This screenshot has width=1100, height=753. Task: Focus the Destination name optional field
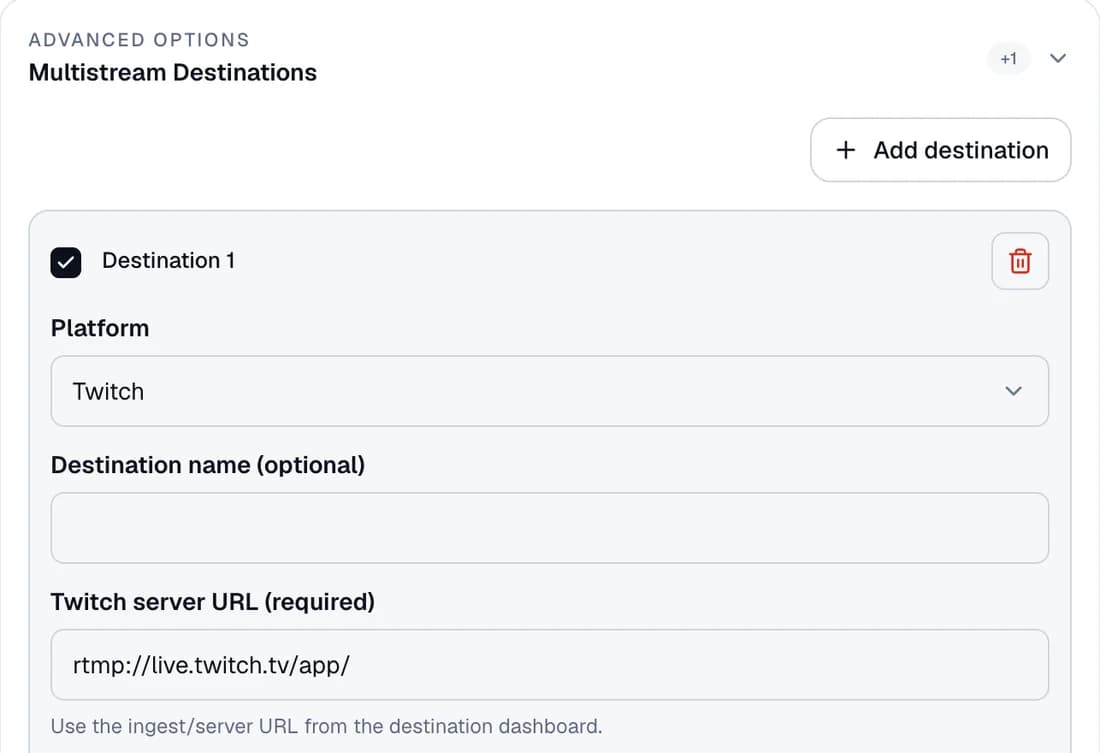[x=549, y=528]
